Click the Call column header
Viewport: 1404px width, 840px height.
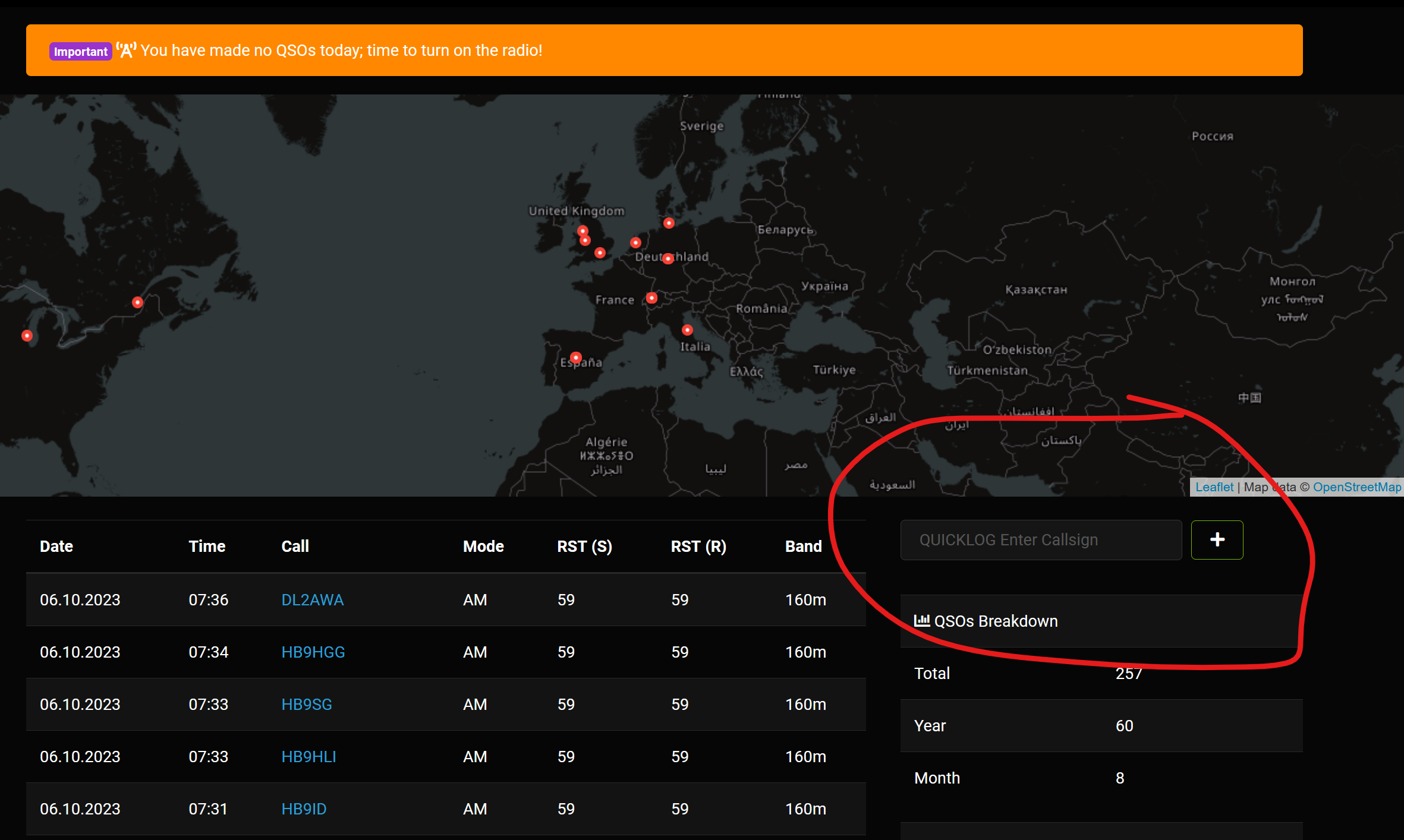[295, 546]
